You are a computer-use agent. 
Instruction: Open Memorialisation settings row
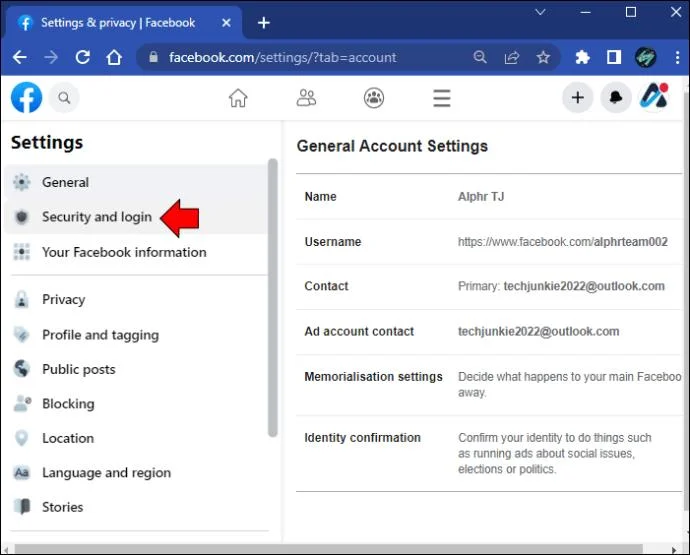[x=489, y=385]
